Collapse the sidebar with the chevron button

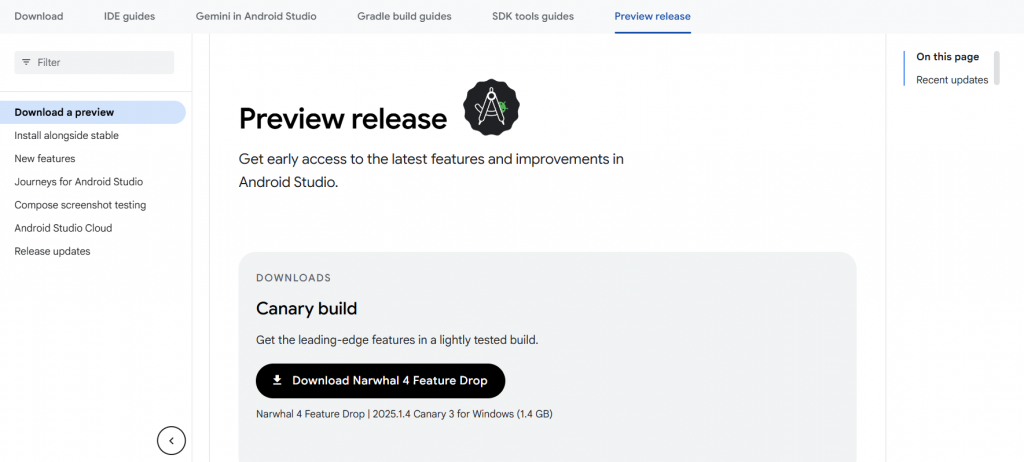171,440
